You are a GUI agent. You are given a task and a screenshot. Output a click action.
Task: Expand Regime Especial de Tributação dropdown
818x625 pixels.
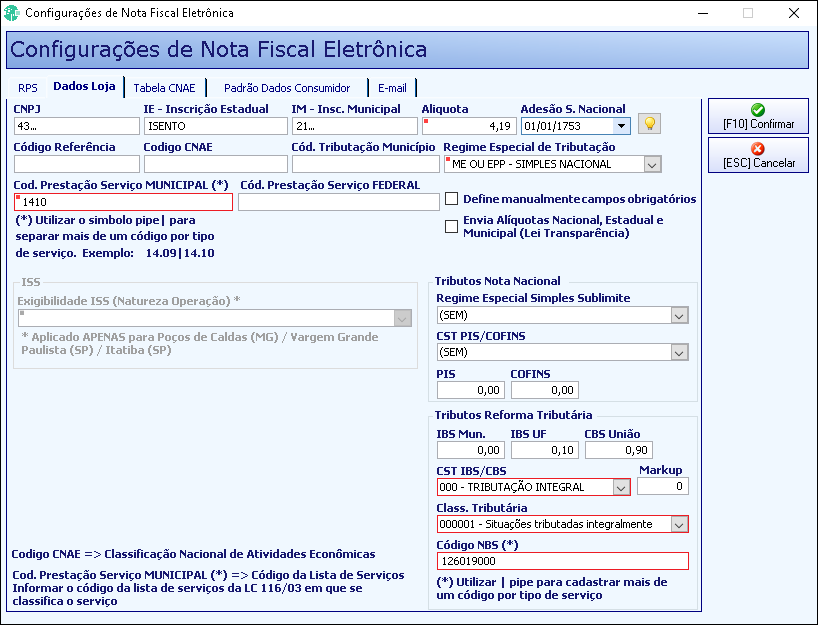point(652,164)
